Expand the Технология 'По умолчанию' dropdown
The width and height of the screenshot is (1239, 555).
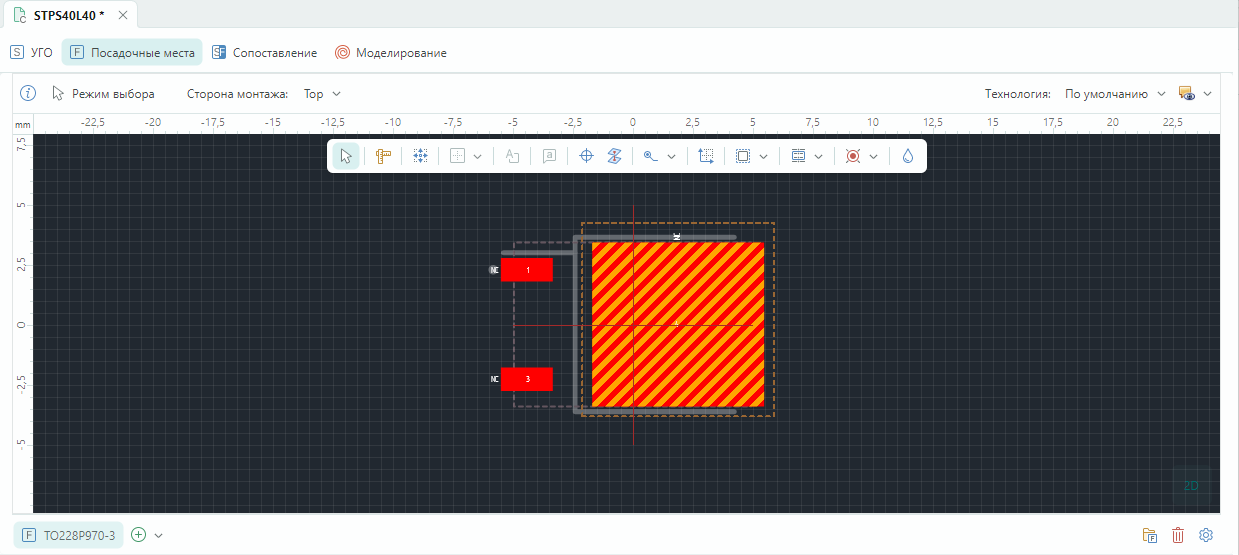click(1115, 94)
